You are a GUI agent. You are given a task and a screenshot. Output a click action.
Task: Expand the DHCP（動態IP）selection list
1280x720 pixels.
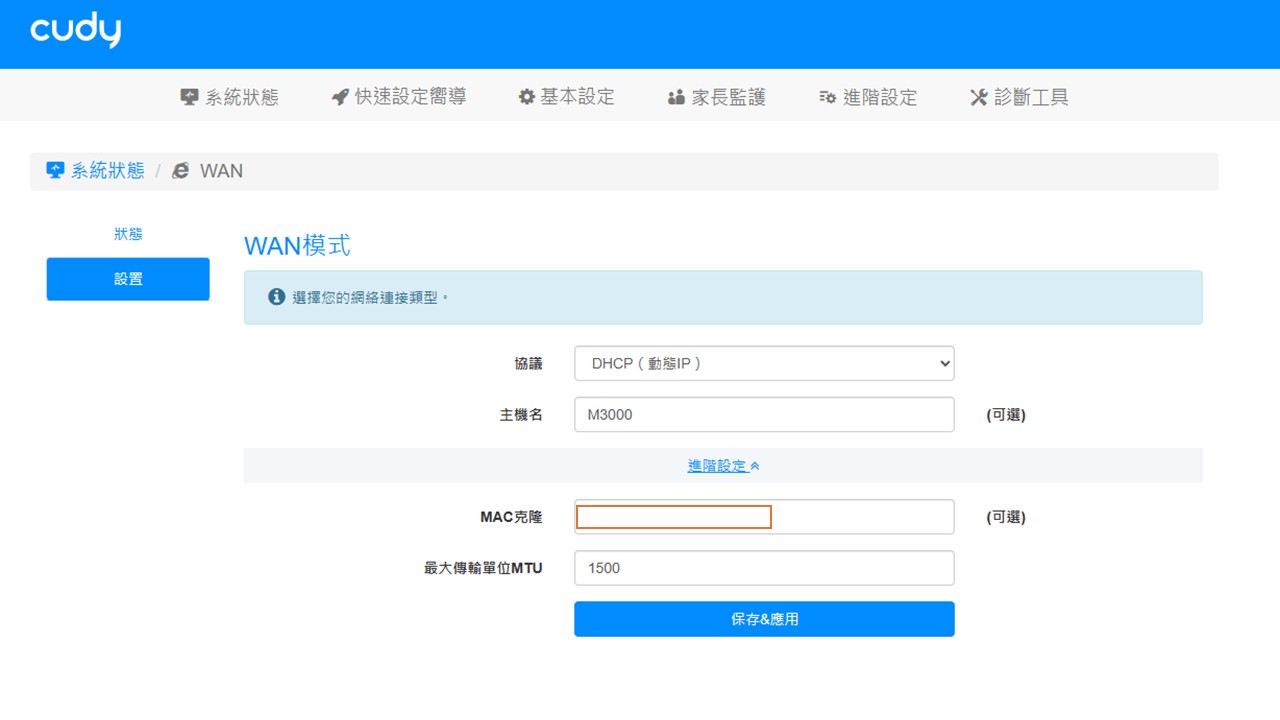pyautogui.click(x=763, y=363)
